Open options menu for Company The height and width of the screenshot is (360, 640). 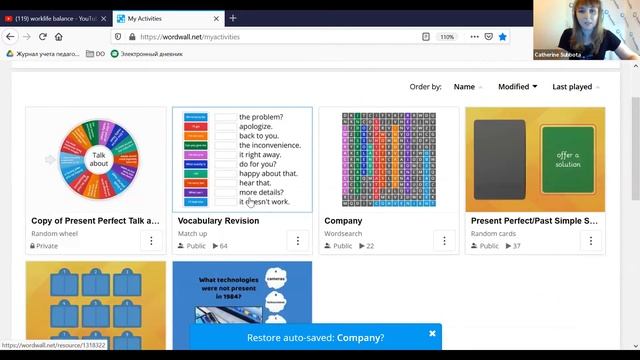[444, 241]
